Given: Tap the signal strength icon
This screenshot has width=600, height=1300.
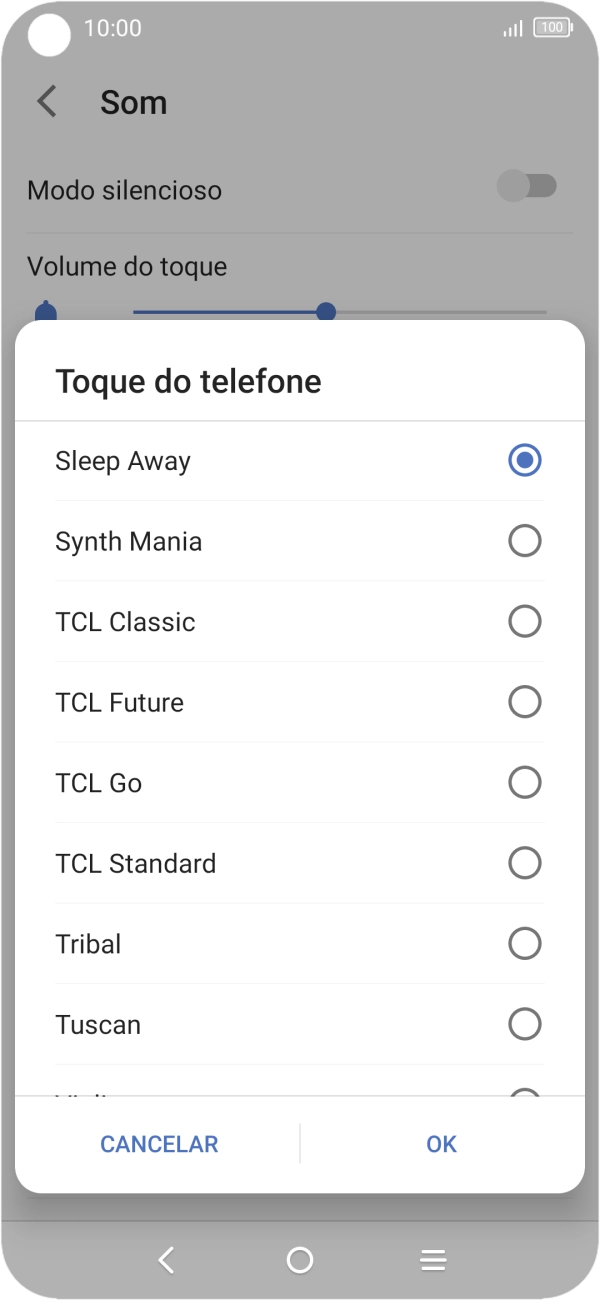Looking at the screenshot, I should point(512,29).
